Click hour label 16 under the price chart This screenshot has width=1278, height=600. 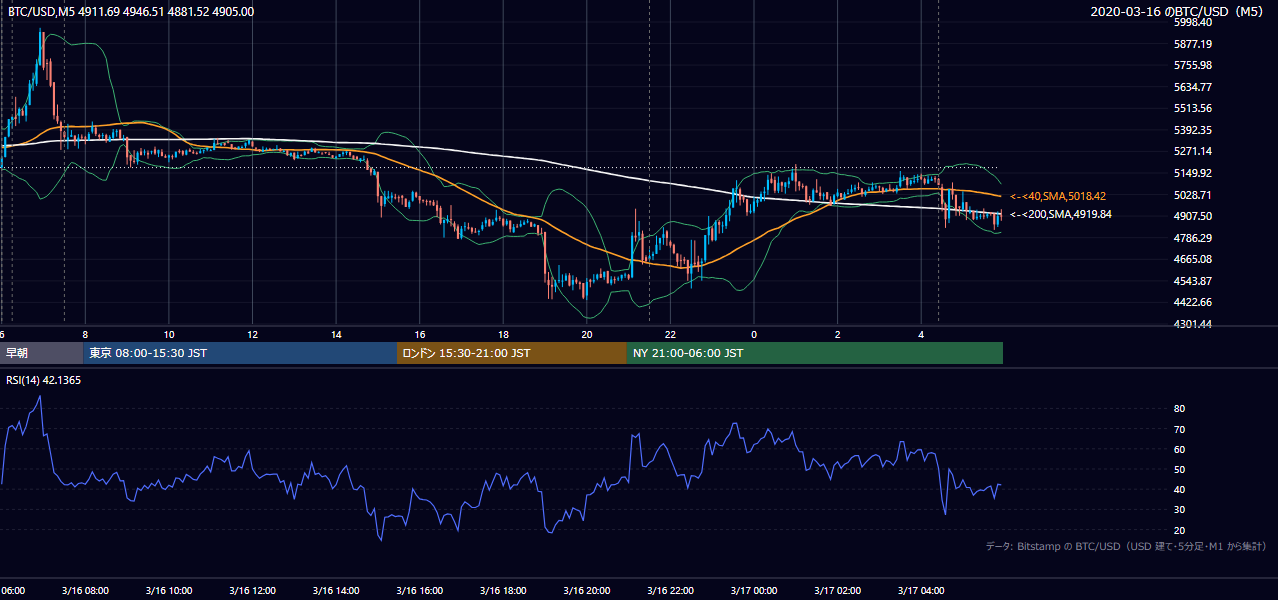[419, 334]
